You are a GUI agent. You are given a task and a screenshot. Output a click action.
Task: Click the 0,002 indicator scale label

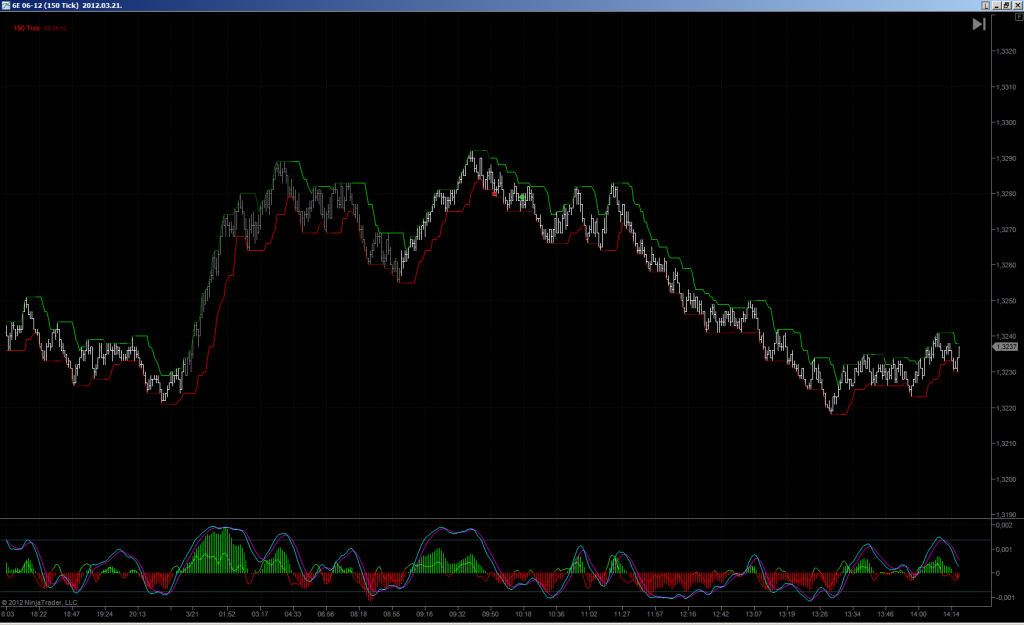point(1004,525)
